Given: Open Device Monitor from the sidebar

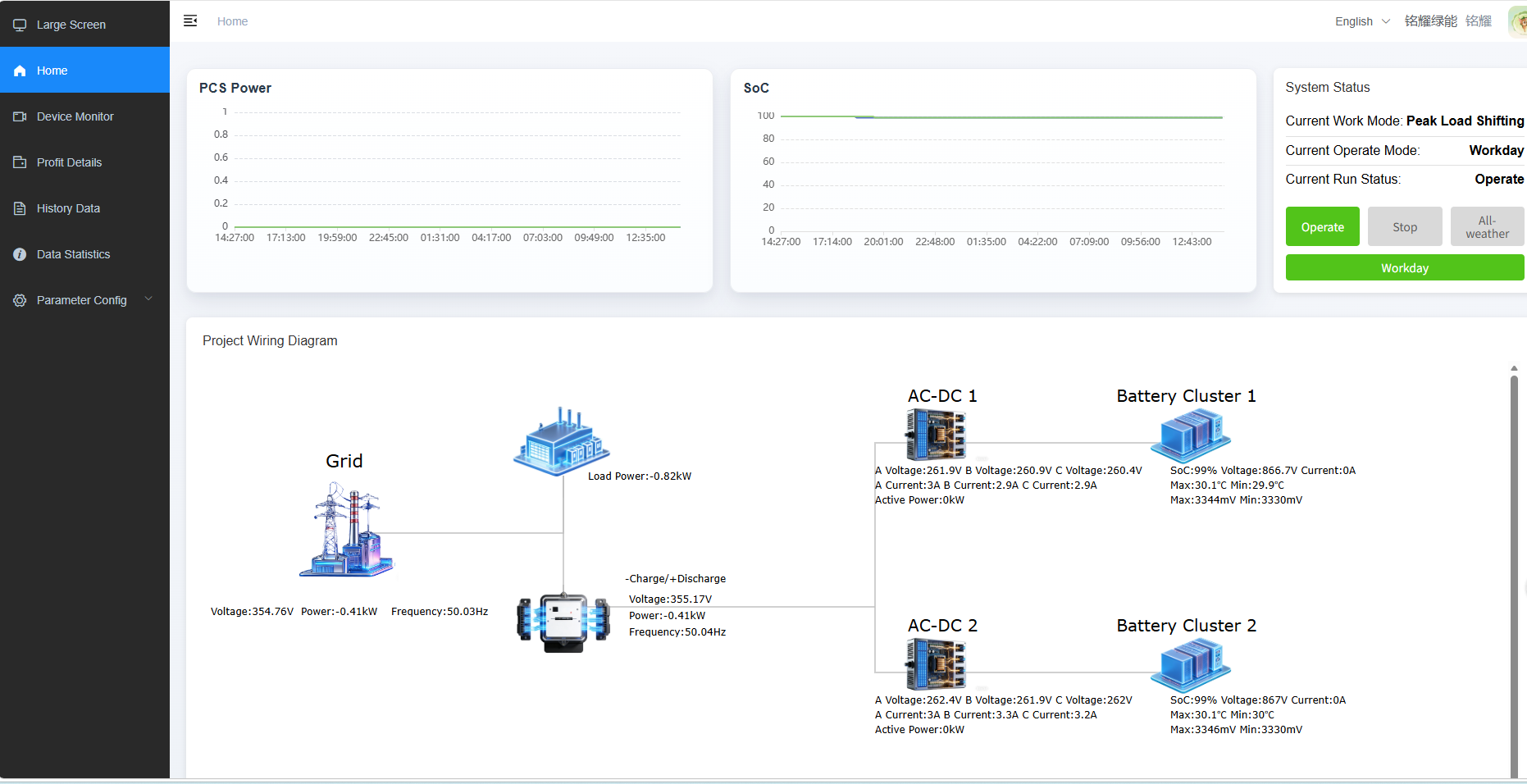Looking at the screenshot, I should [75, 116].
